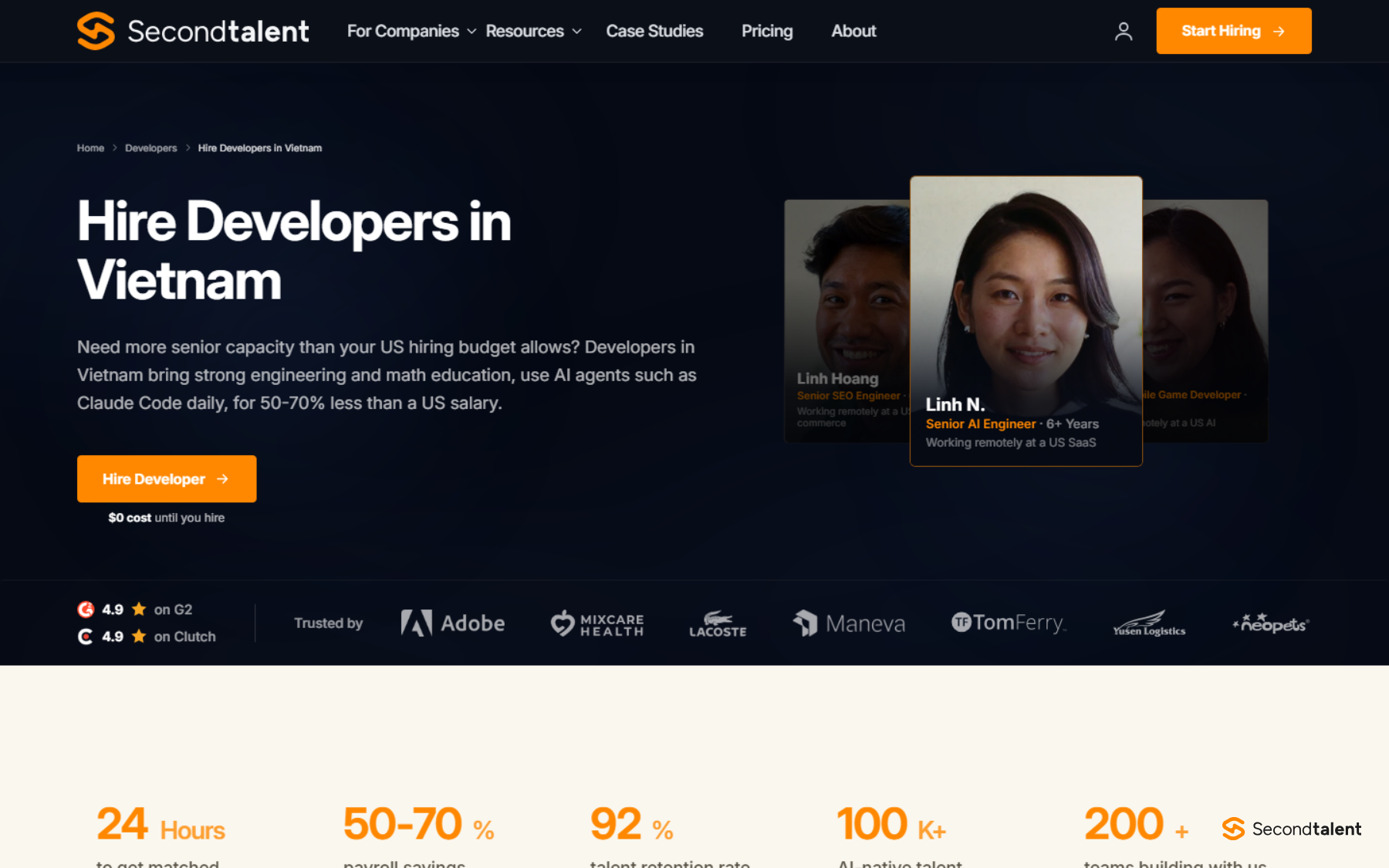Click the Adobe logo
Screen dimensions: 1389x868
(453, 623)
